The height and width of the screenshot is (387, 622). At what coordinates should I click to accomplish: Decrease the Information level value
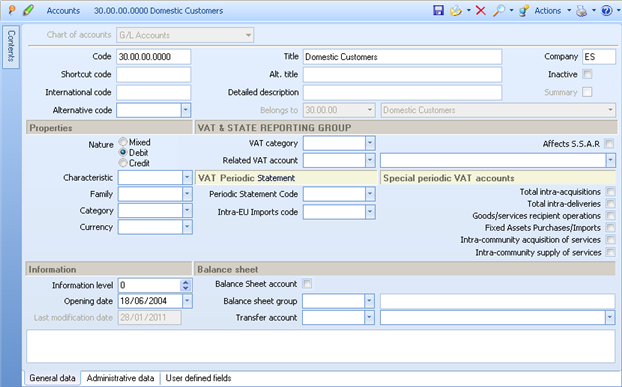click(186, 288)
